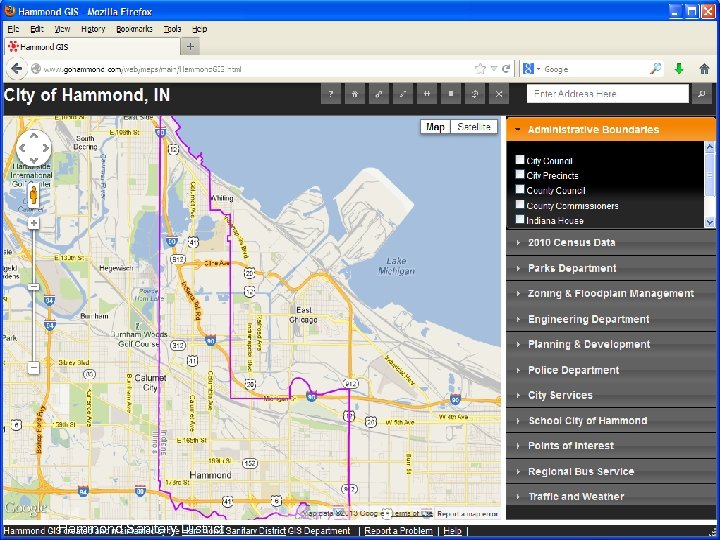Expand the Engineering Department section
Screen dimensions: 720x540
611,319
